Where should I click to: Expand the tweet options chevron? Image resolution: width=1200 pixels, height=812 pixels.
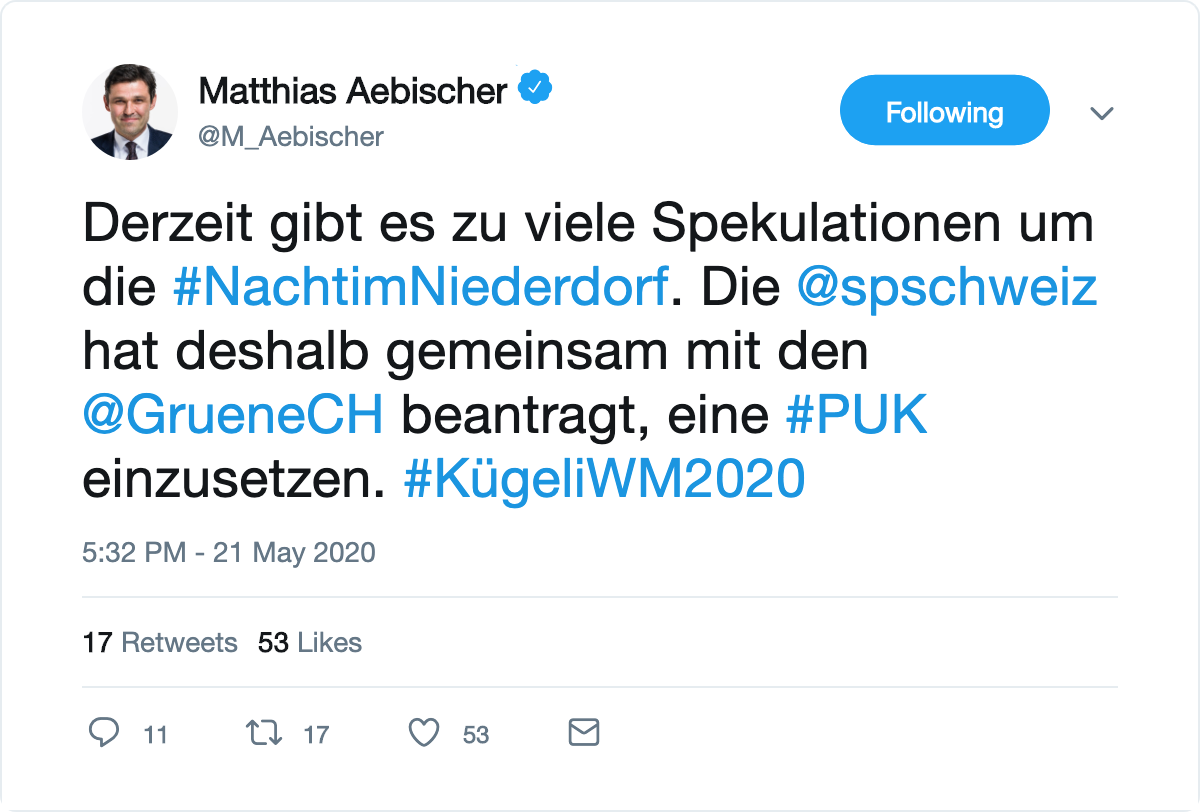(1101, 113)
